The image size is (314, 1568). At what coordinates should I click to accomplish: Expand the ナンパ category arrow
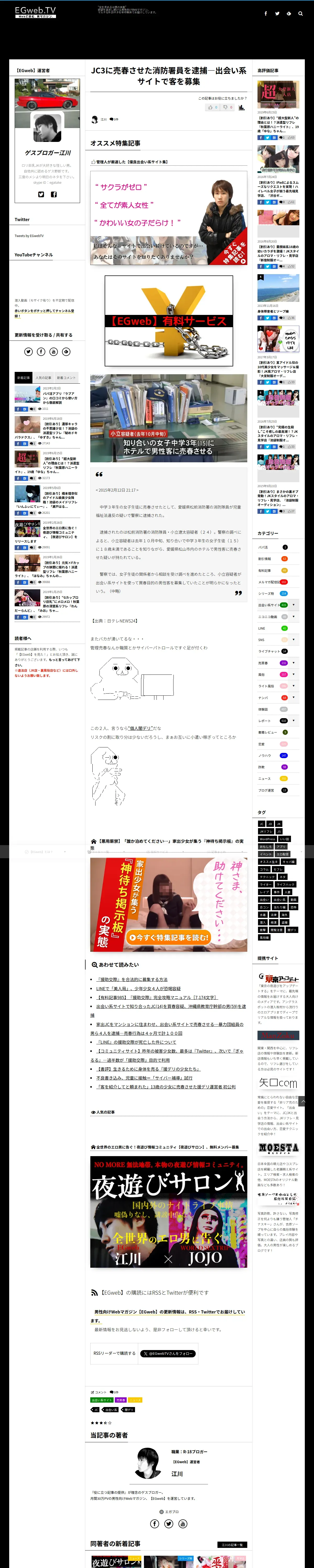tap(294, 697)
